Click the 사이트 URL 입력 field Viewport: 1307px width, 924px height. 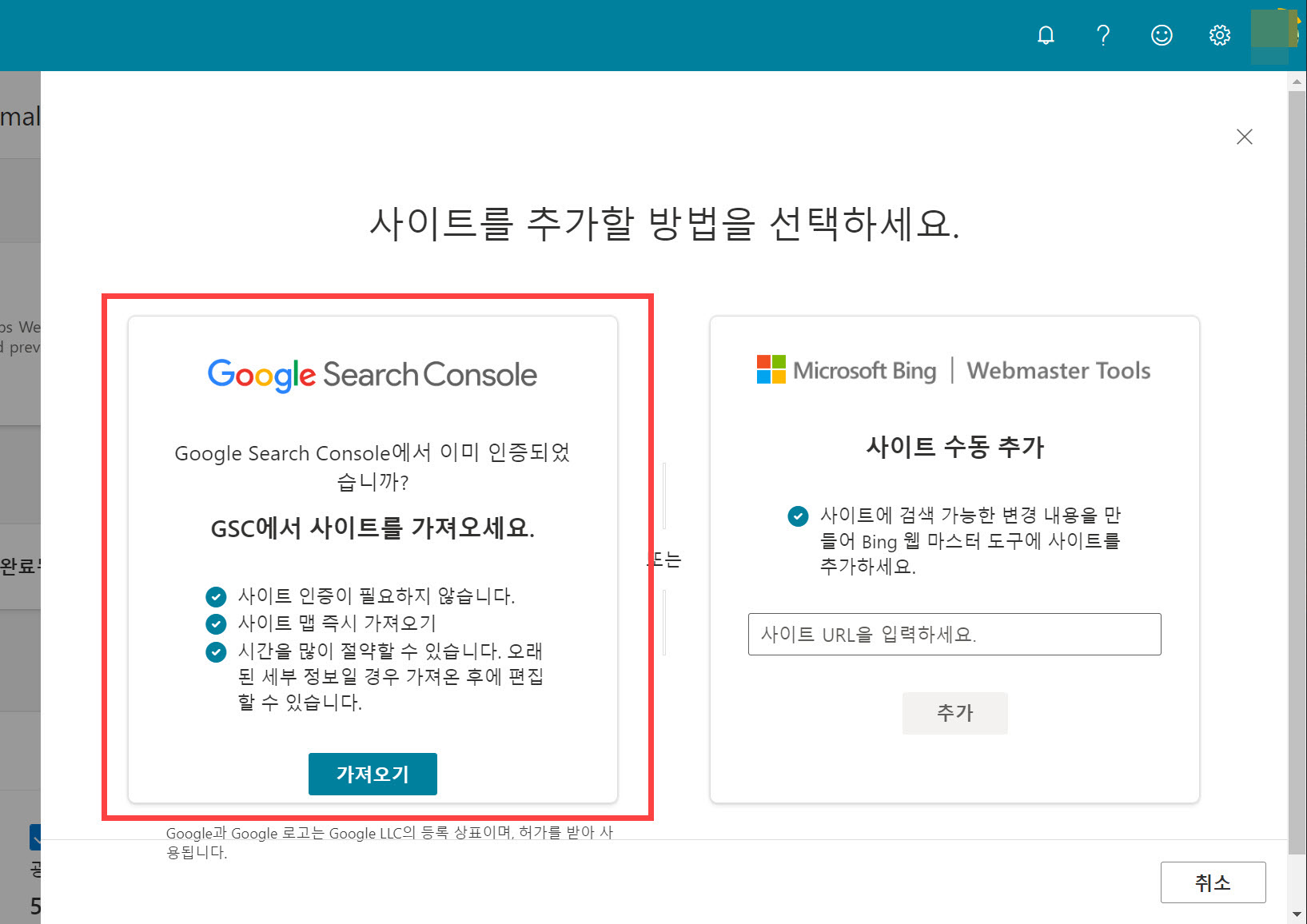click(x=954, y=634)
